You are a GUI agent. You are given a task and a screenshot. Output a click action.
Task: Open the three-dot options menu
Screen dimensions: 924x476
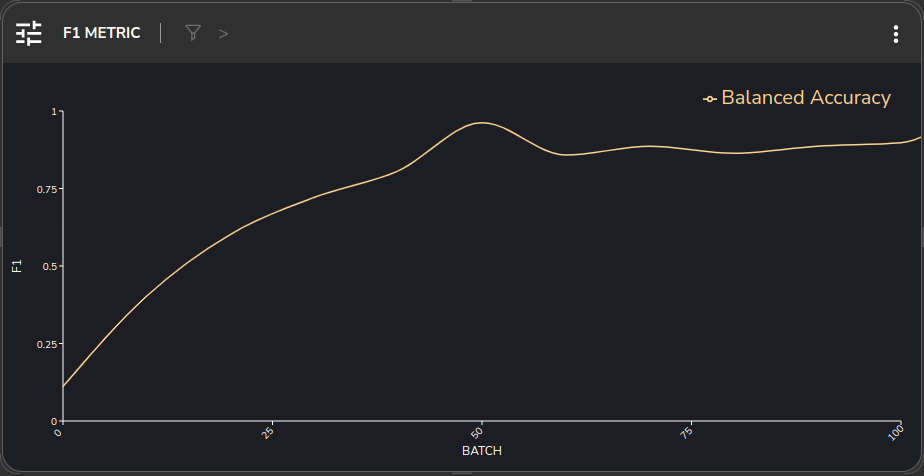(x=895, y=34)
